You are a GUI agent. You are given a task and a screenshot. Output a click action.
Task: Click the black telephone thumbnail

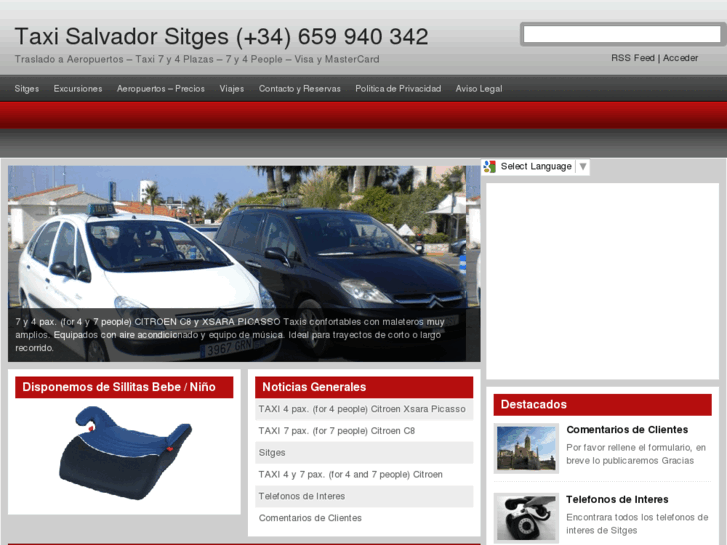click(x=526, y=518)
